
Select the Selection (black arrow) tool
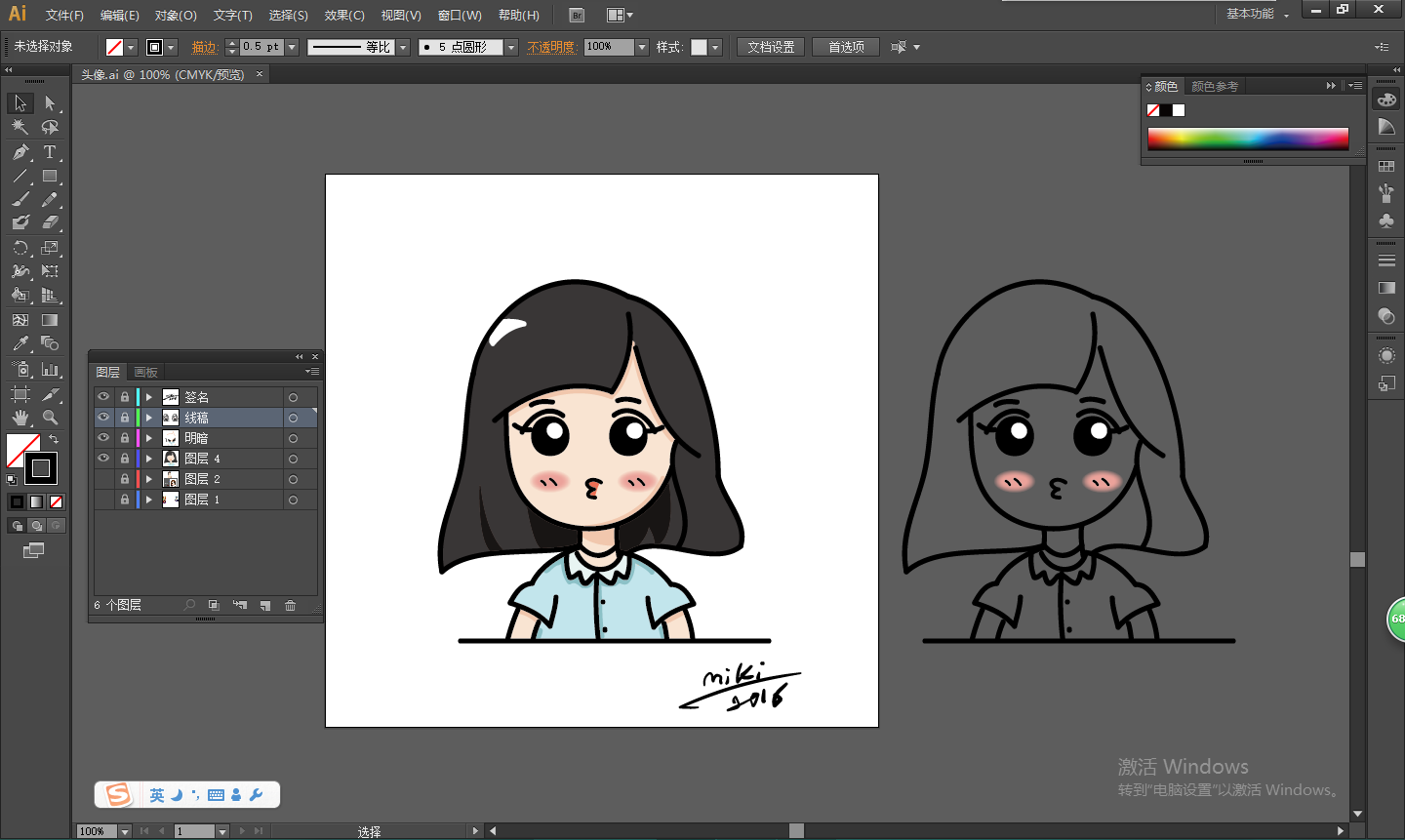(x=20, y=103)
